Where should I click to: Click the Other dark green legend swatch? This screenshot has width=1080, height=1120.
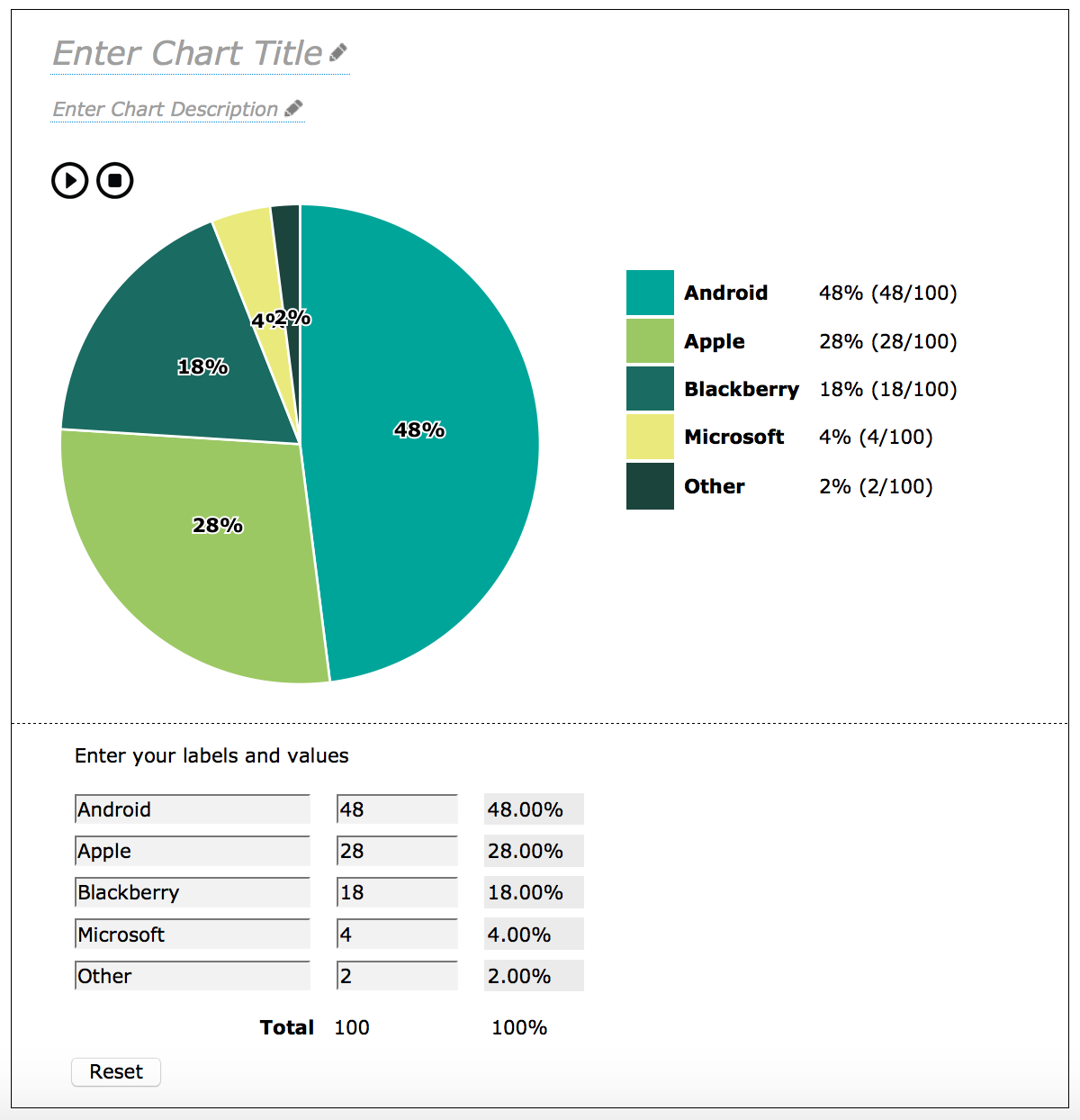(650, 486)
